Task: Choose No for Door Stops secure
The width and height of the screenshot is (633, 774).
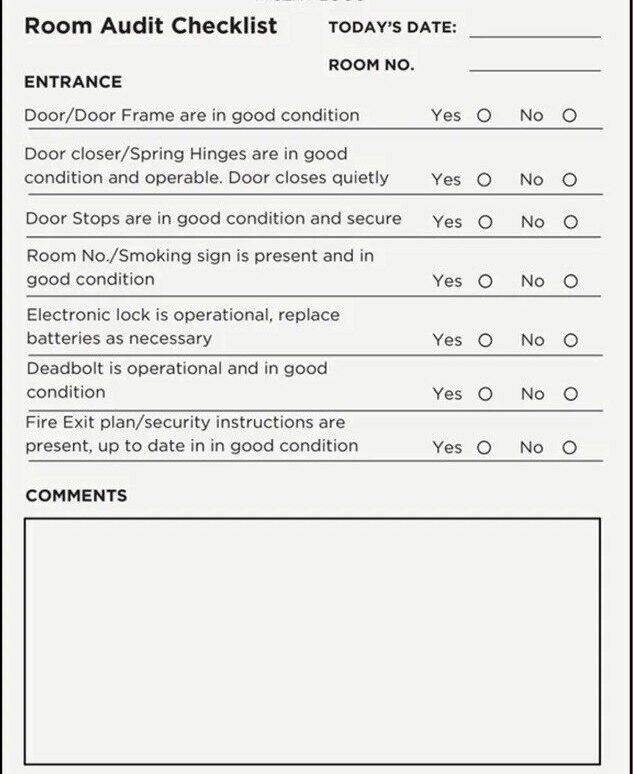Action: tap(570, 222)
